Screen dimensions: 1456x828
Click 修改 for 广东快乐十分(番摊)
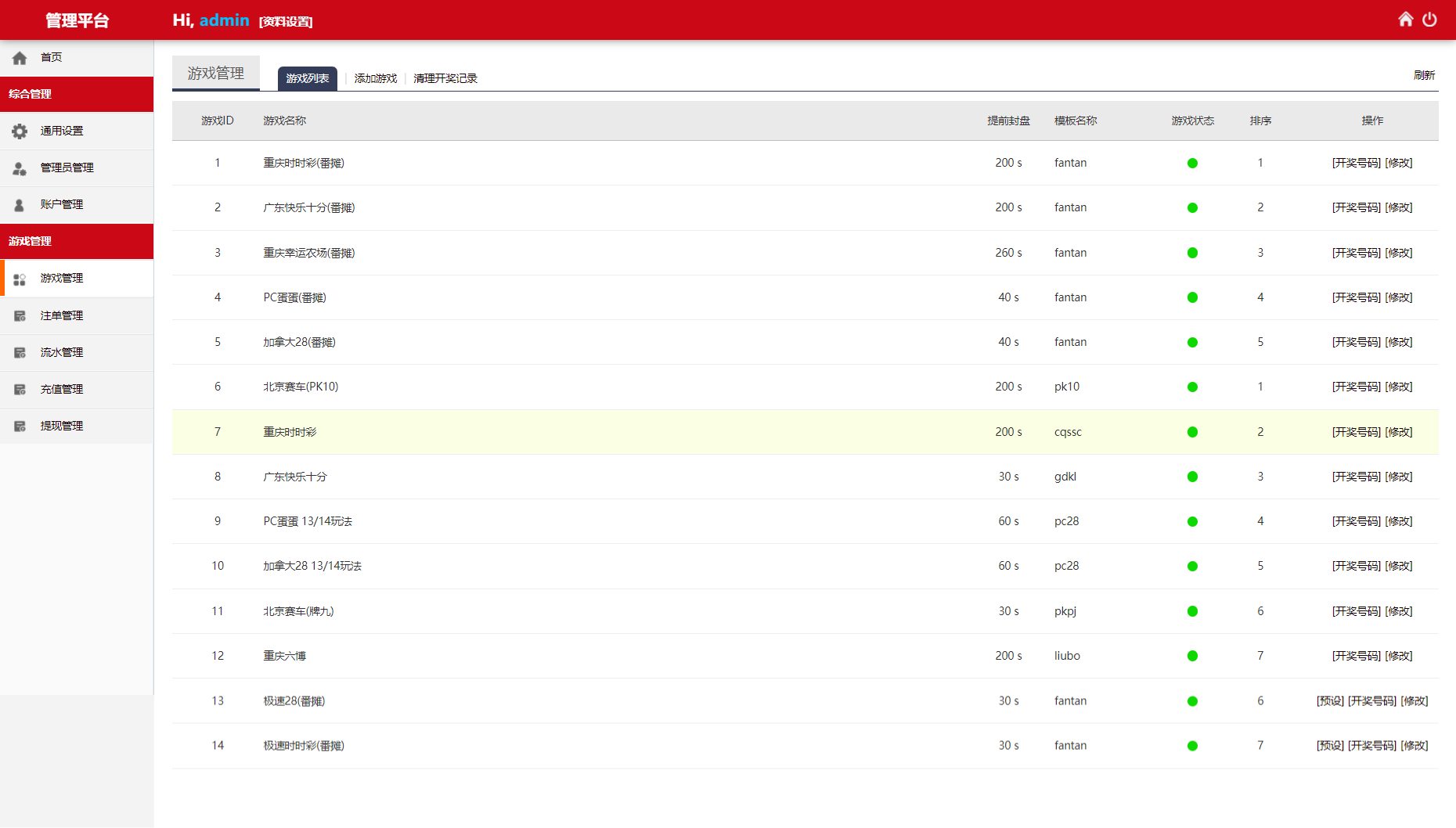pos(1399,207)
